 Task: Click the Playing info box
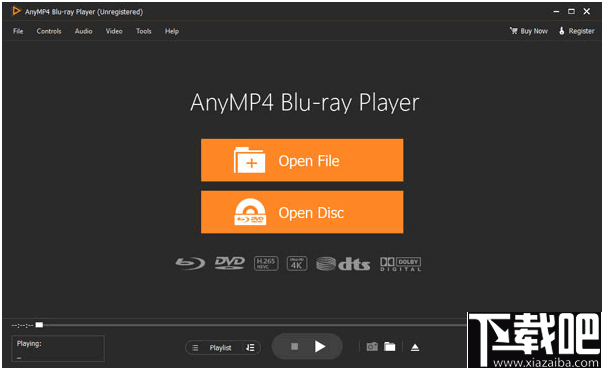pos(58,348)
